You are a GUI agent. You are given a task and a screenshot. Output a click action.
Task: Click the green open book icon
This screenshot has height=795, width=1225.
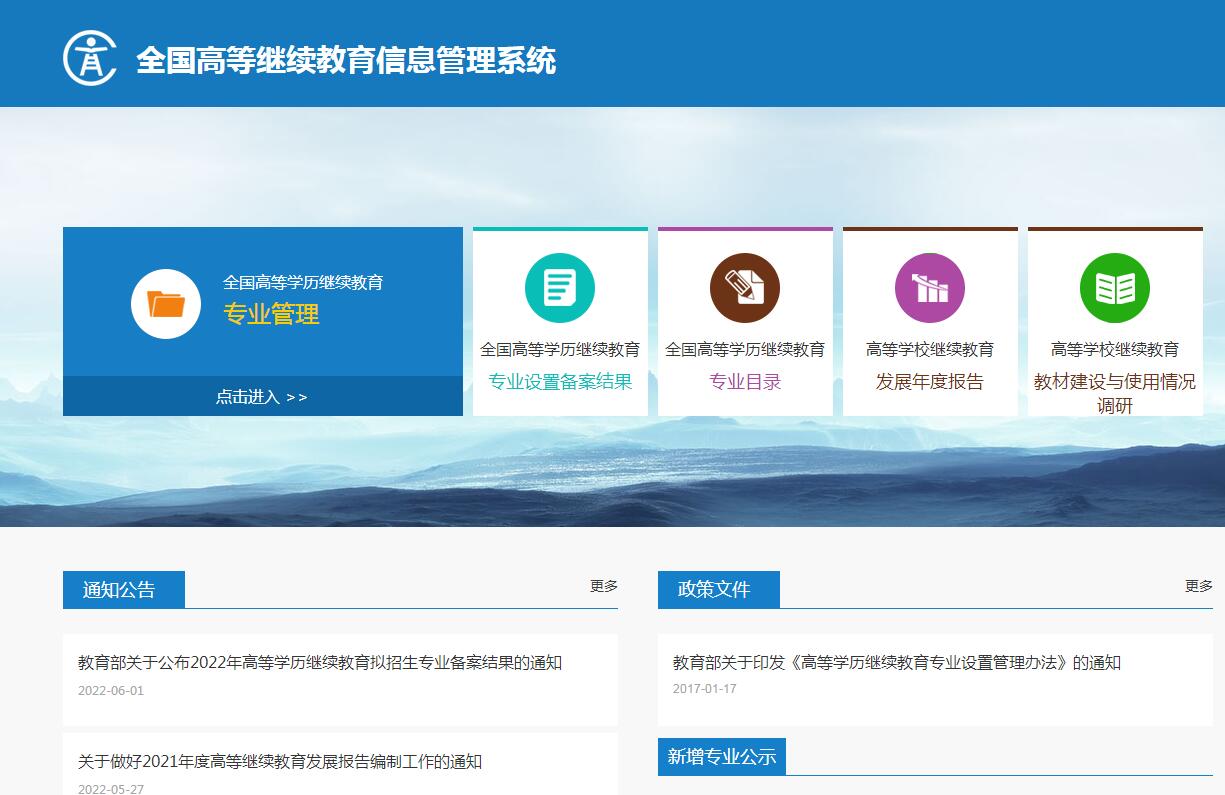coord(1115,288)
